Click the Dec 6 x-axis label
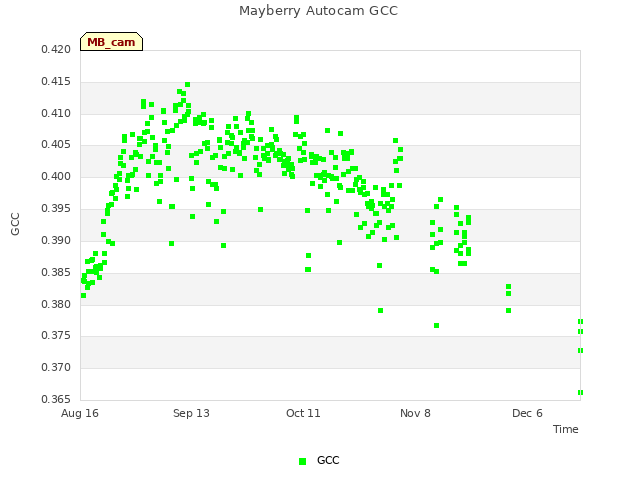The width and height of the screenshot is (640, 480). click(527, 413)
